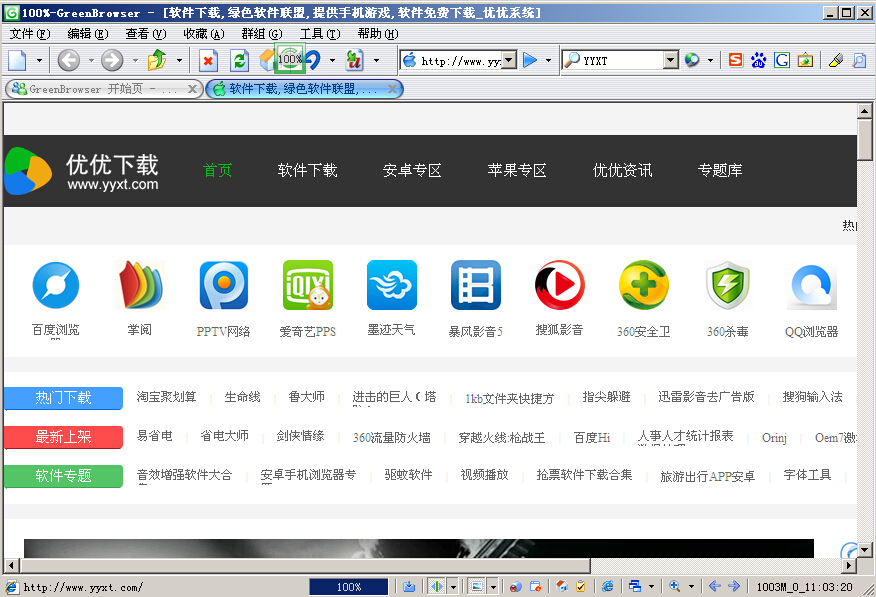The width and height of the screenshot is (876, 597).
Task: Click the Sogou search engine S icon
Action: point(736,60)
